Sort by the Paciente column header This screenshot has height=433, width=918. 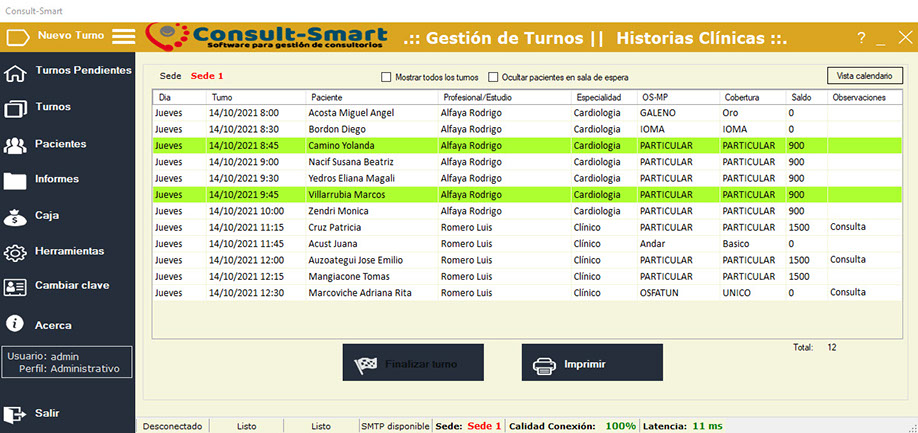(328, 98)
